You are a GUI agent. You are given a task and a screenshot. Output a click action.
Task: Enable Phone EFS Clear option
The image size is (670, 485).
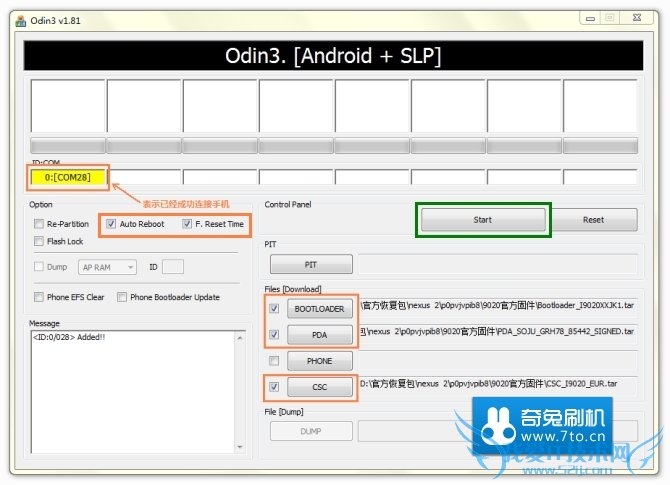[x=39, y=297]
